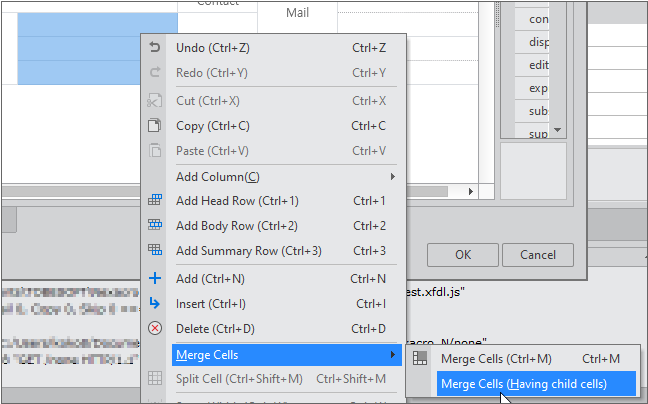The width and height of the screenshot is (648, 404).
Task: Click the Insert arrow icon
Action: point(154,303)
